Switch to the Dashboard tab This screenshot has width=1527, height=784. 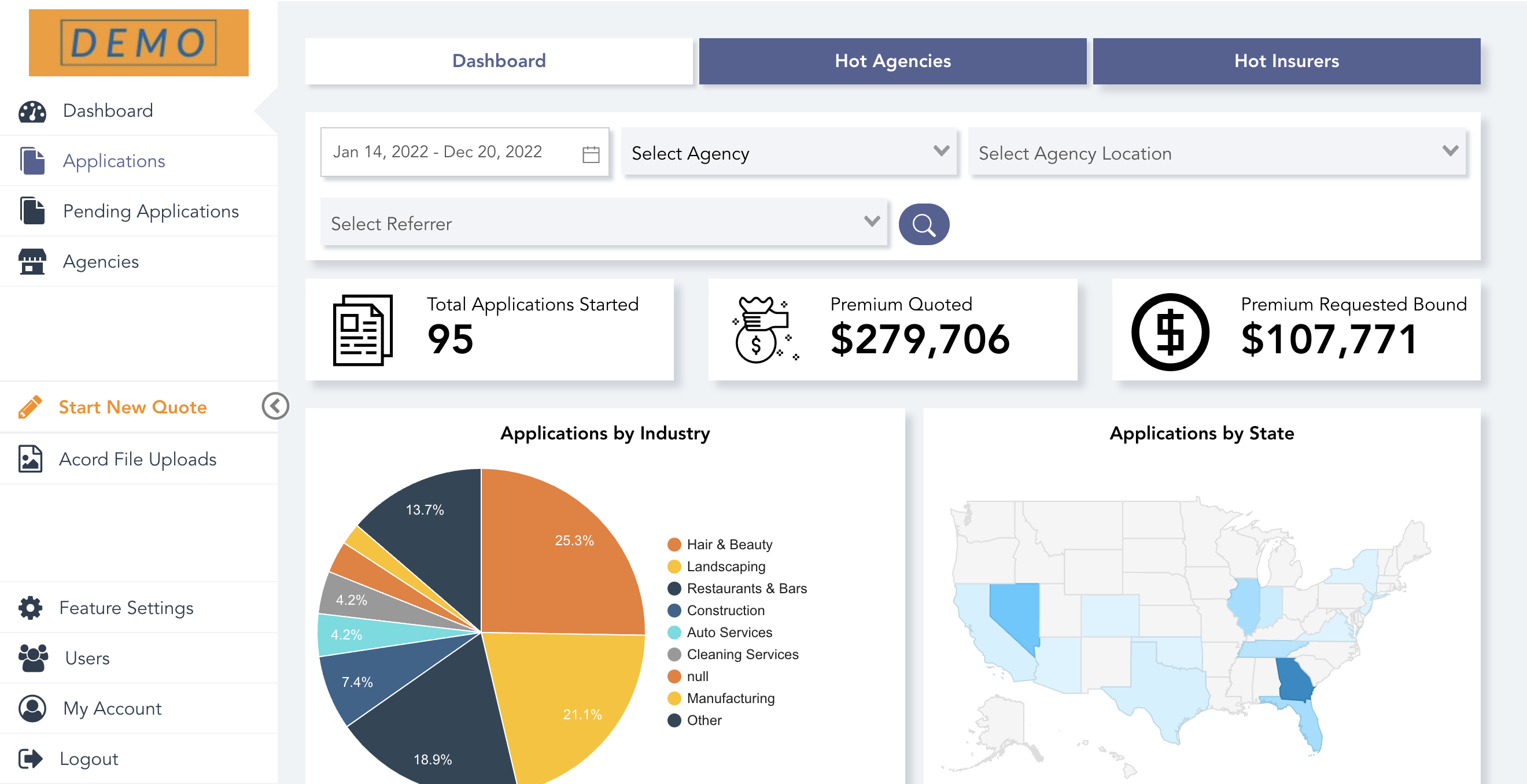point(499,61)
